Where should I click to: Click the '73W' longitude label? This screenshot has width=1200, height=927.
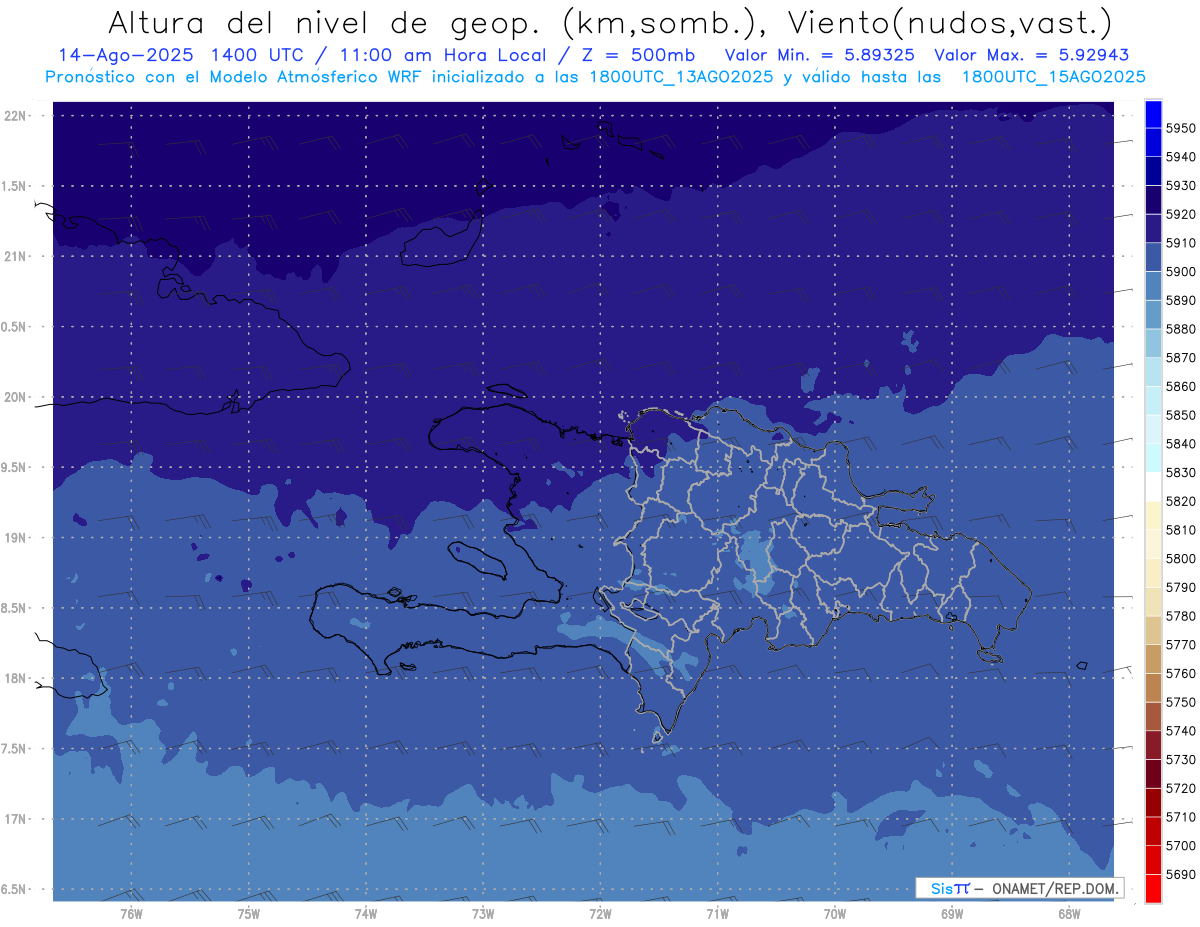point(483,914)
